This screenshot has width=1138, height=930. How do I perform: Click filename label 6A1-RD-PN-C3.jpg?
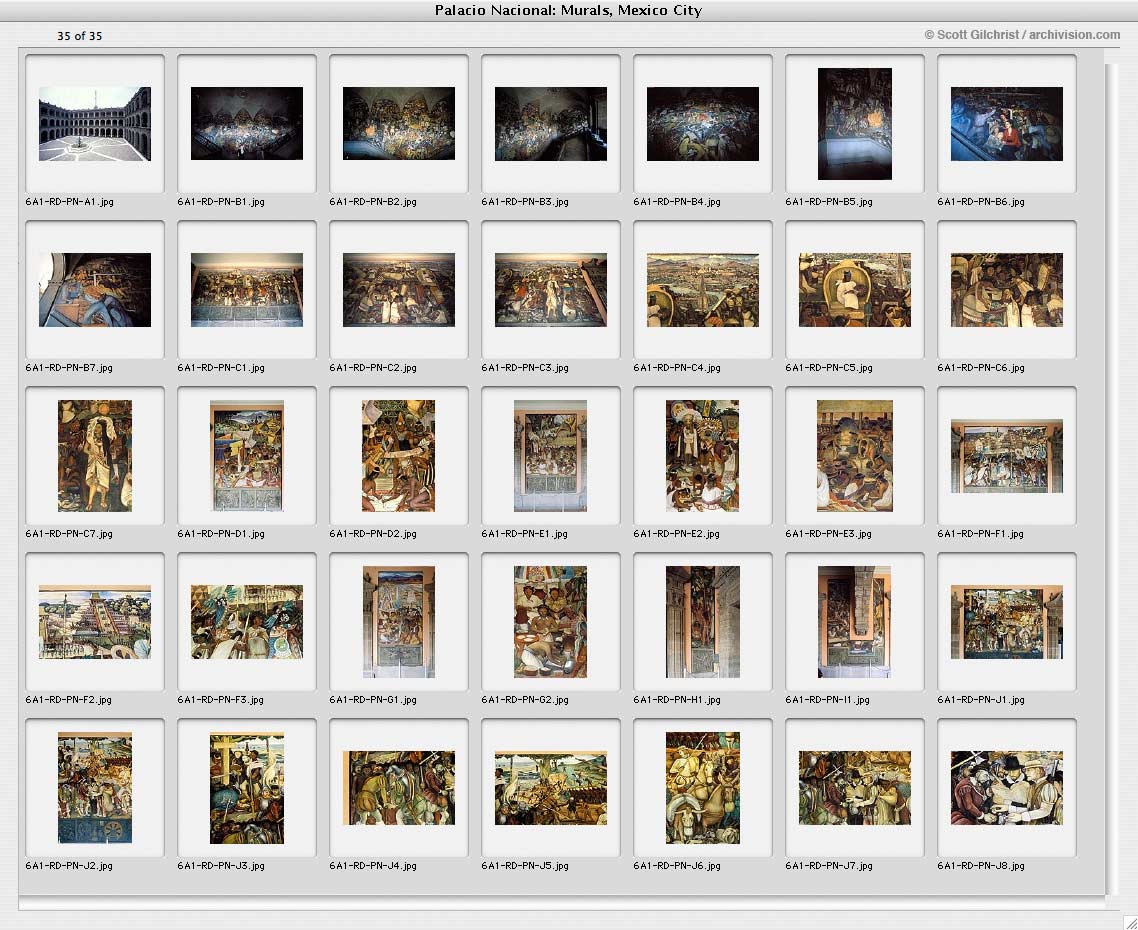pos(525,368)
